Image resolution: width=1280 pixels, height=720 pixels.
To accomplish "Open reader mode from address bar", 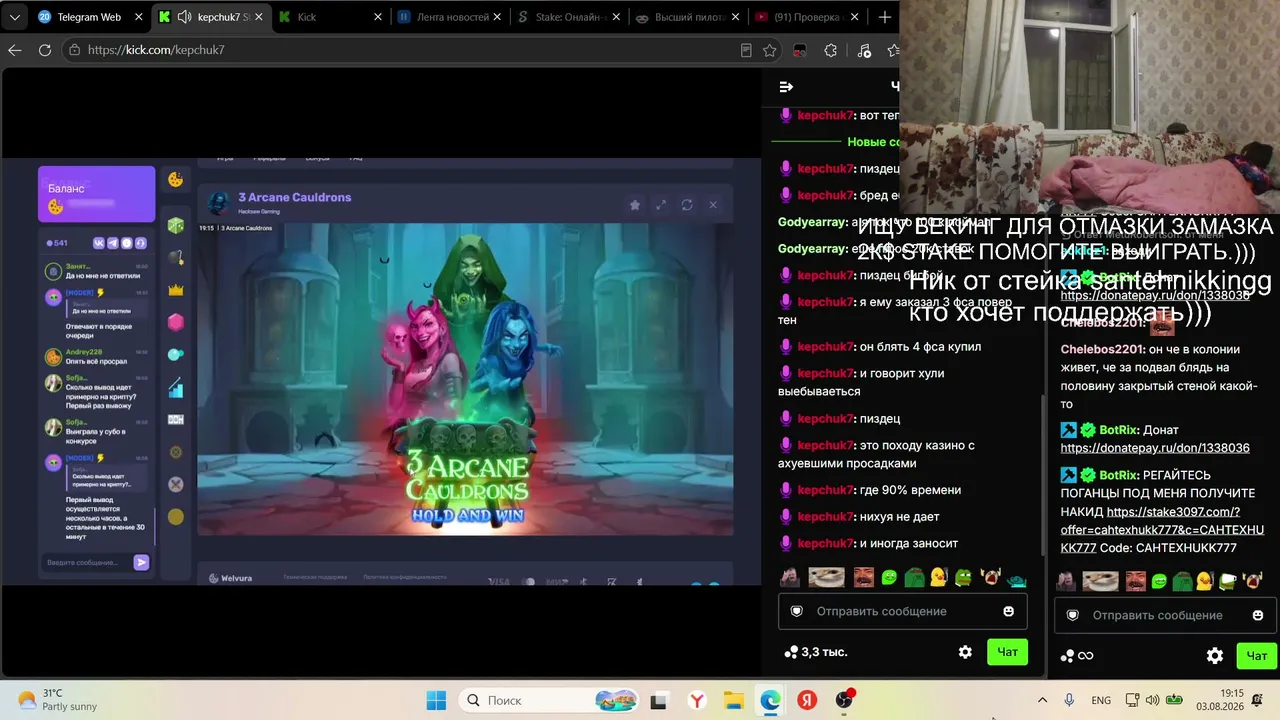I will (746, 50).
